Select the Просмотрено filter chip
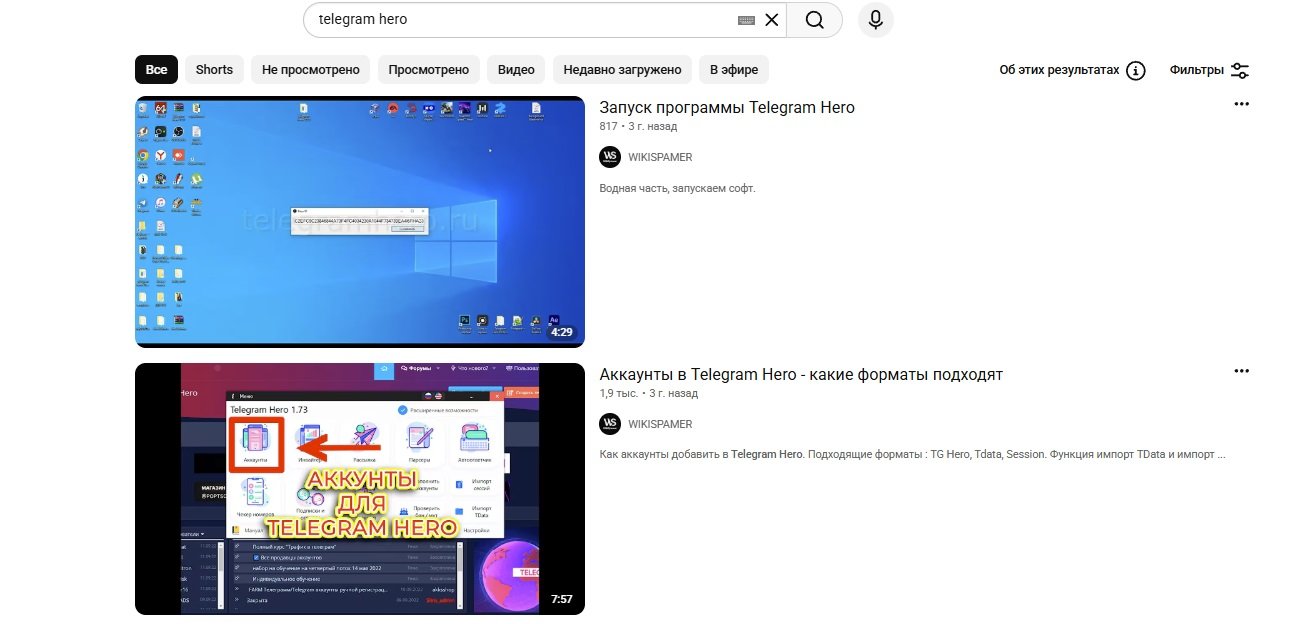The width and height of the screenshot is (1304, 624). point(429,70)
